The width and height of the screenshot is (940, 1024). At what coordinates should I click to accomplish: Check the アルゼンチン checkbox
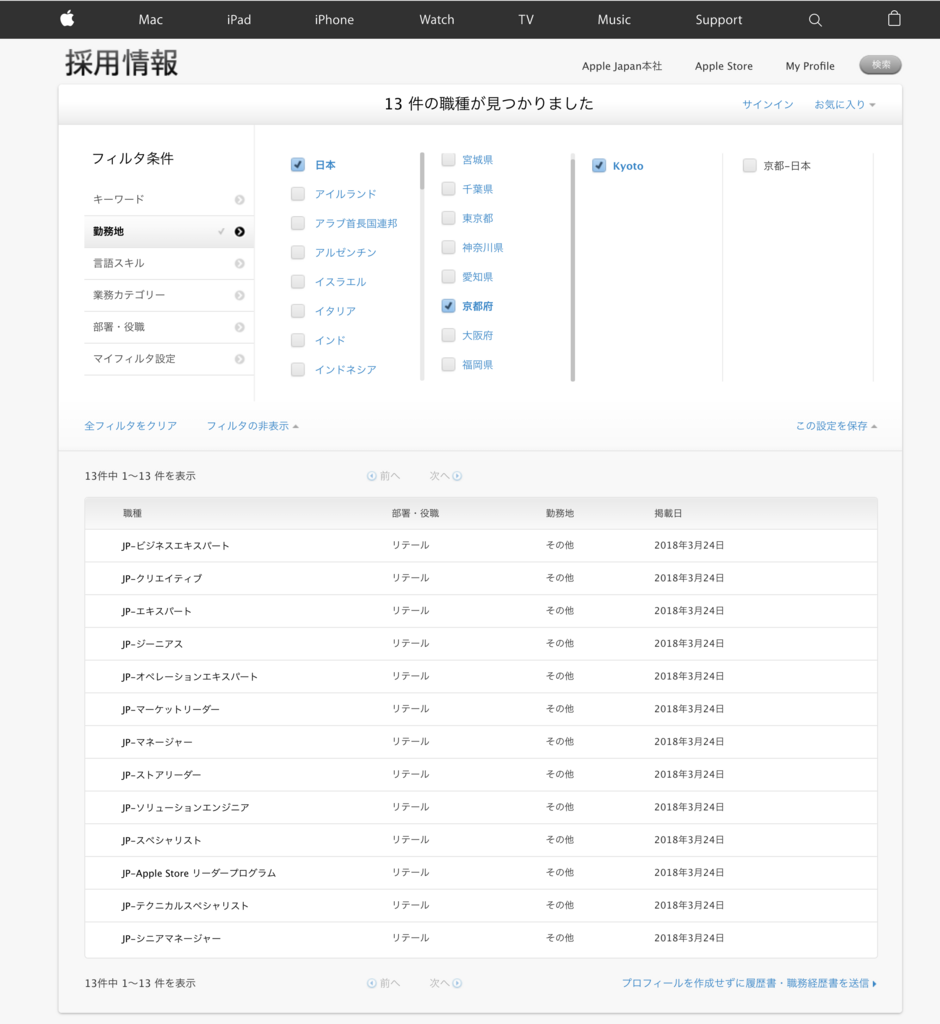coord(298,252)
